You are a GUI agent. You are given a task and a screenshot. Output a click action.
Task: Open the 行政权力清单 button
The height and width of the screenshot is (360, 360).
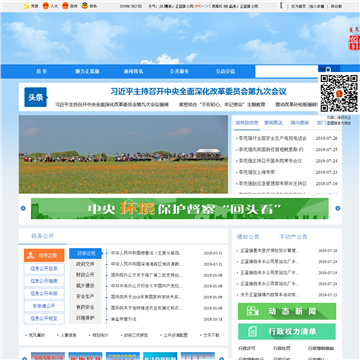(x=287, y=332)
